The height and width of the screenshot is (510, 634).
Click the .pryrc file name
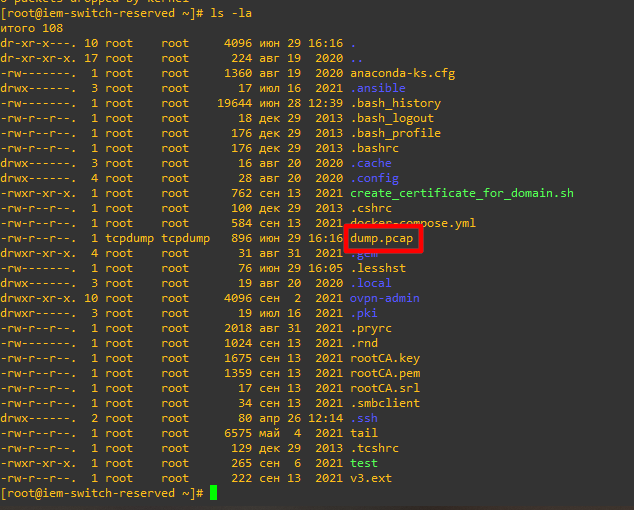[371, 328]
